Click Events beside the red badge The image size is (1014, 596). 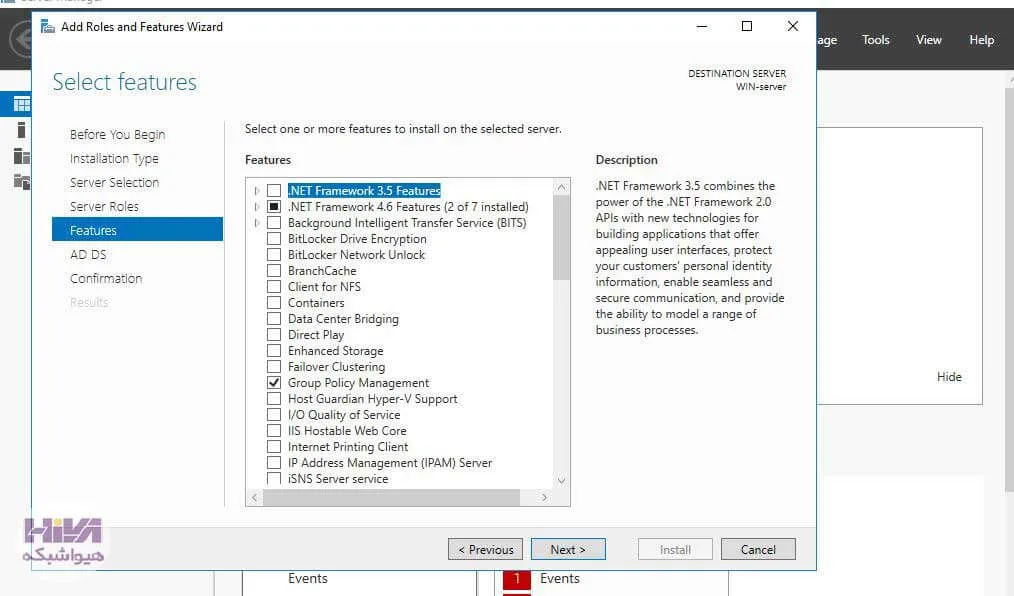559,579
